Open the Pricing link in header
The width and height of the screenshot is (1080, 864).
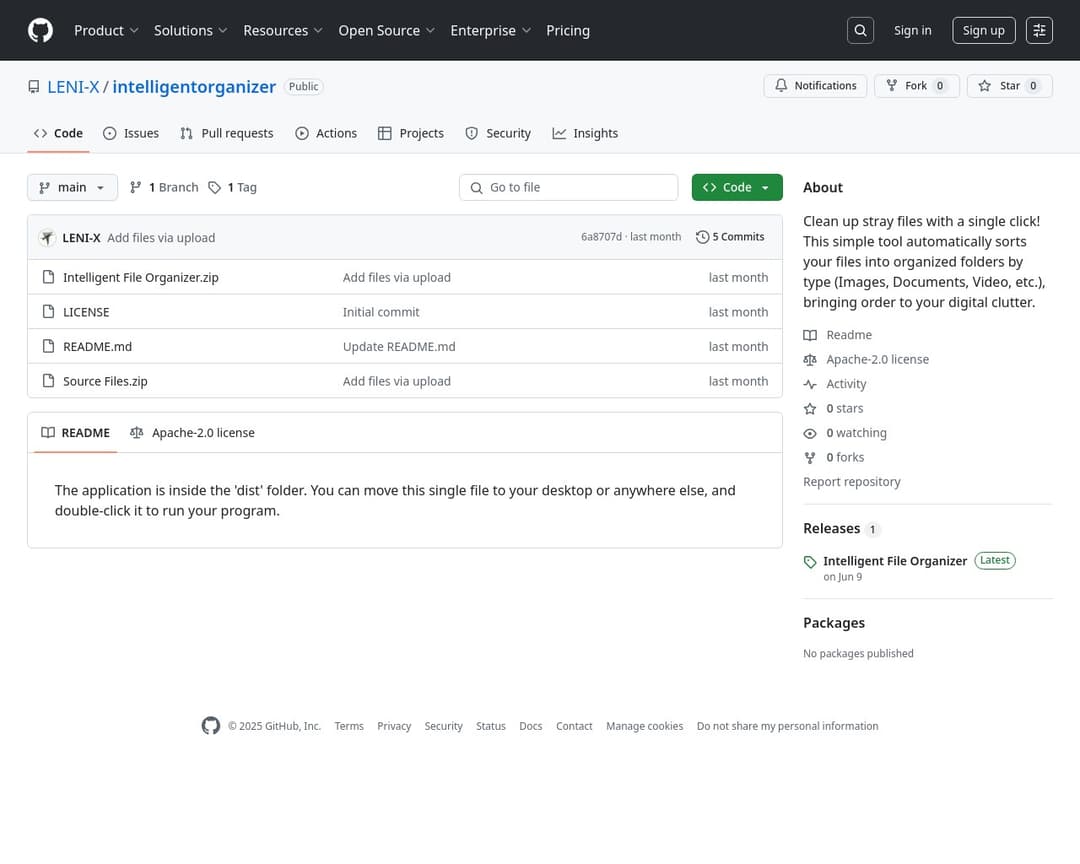pyautogui.click(x=568, y=30)
